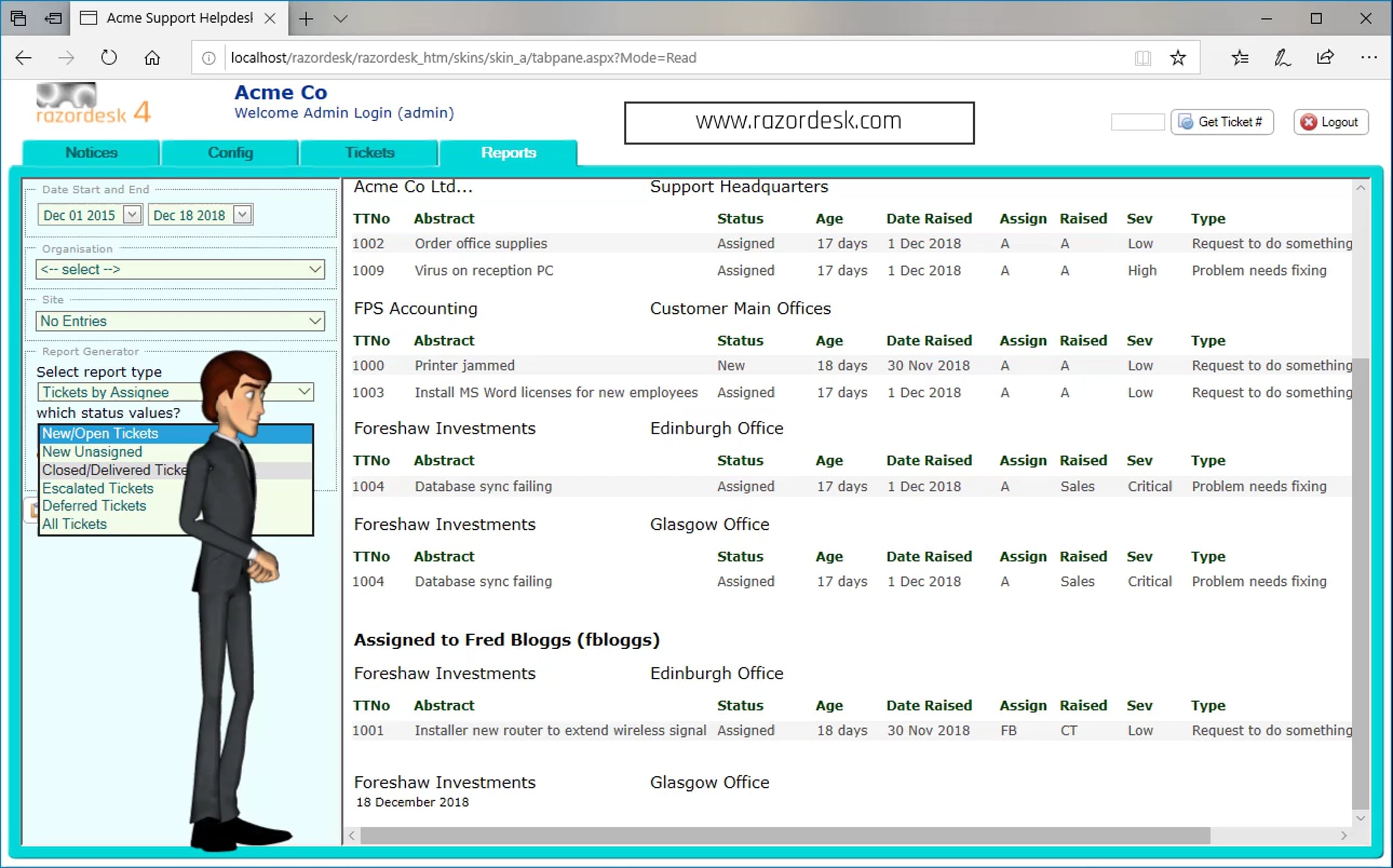This screenshot has width=1393, height=868.
Task: Select the Reports tab
Action: [x=508, y=153]
